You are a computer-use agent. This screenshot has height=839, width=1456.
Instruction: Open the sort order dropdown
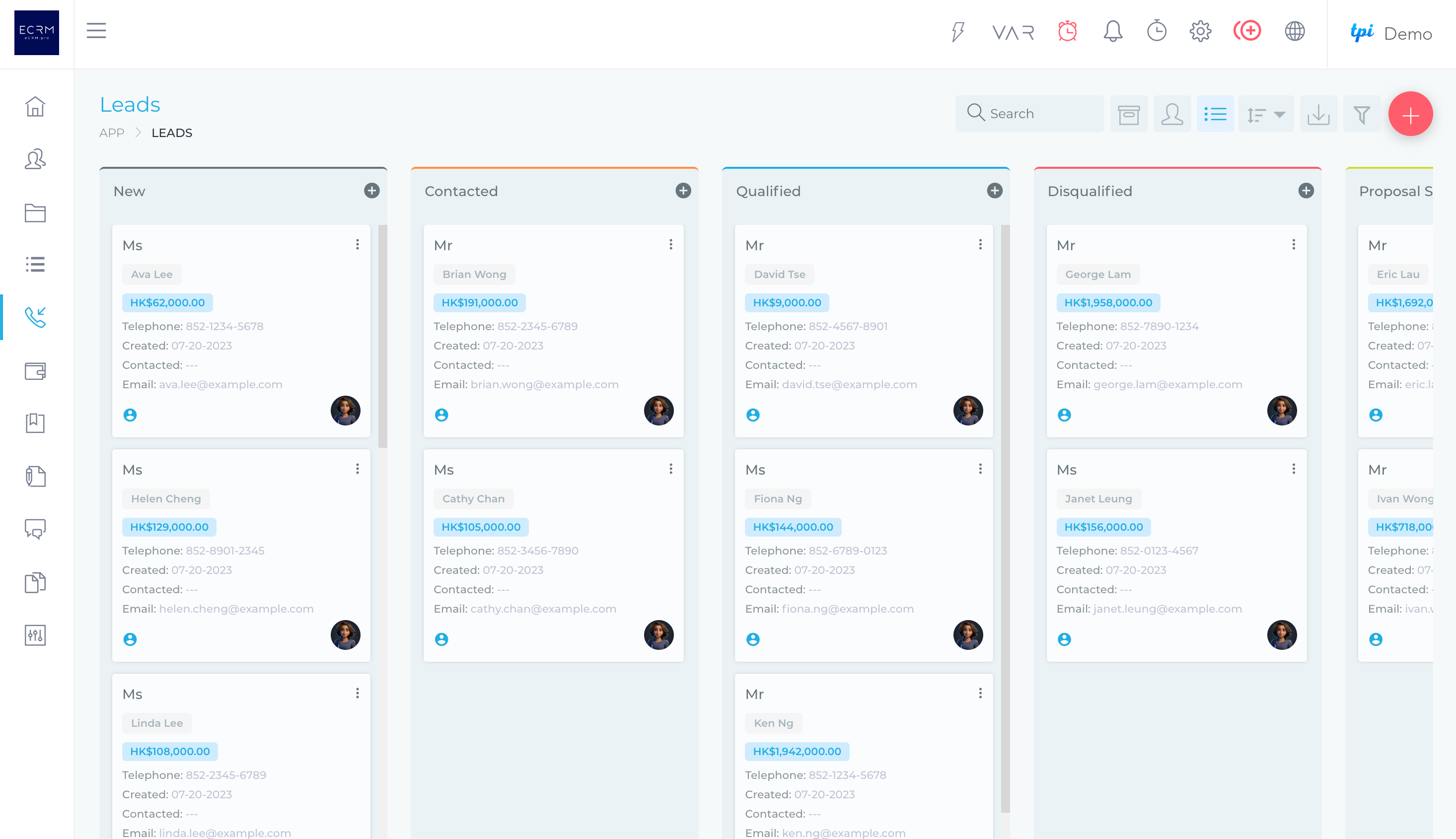1266,114
